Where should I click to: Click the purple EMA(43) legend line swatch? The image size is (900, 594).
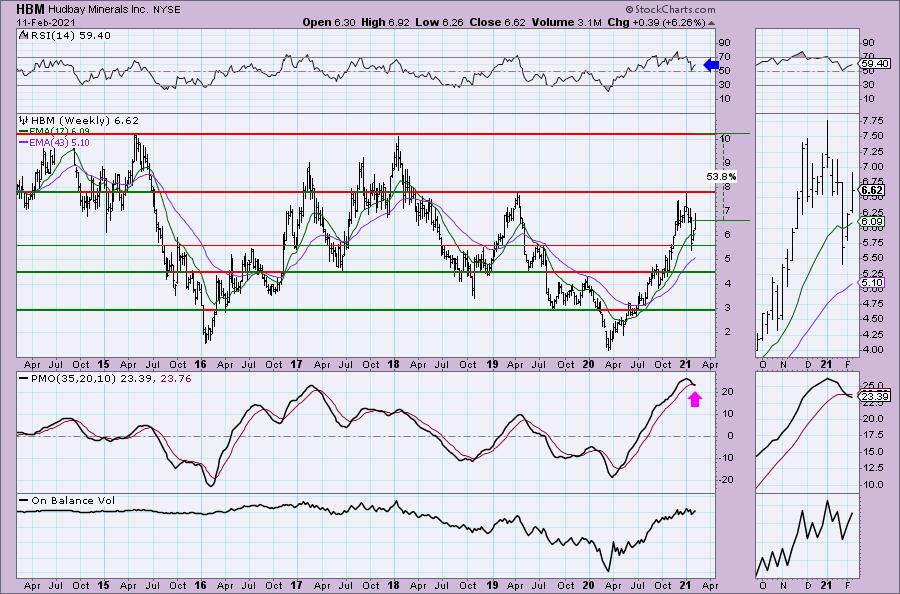coord(23,142)
